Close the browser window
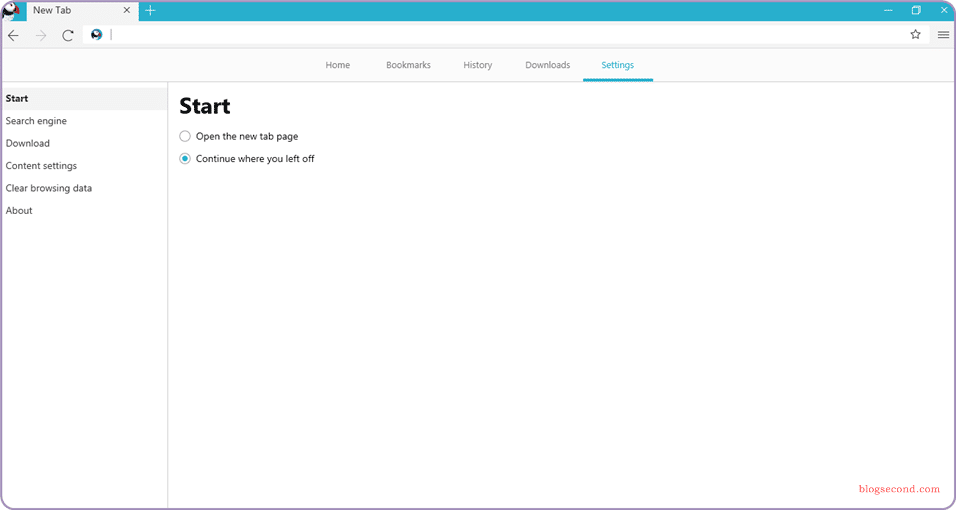Image resolution: width=956 pixels, height=510 pixels. point(943,10)
